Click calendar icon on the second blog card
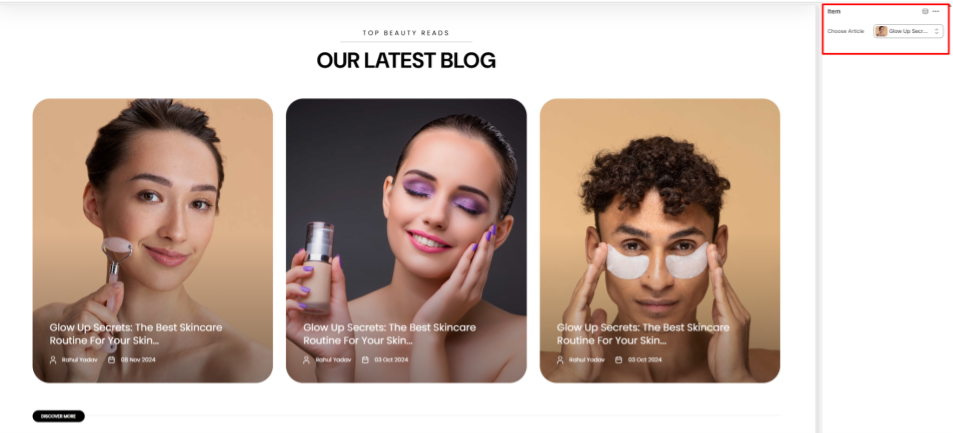 click(x=365, y=359)
